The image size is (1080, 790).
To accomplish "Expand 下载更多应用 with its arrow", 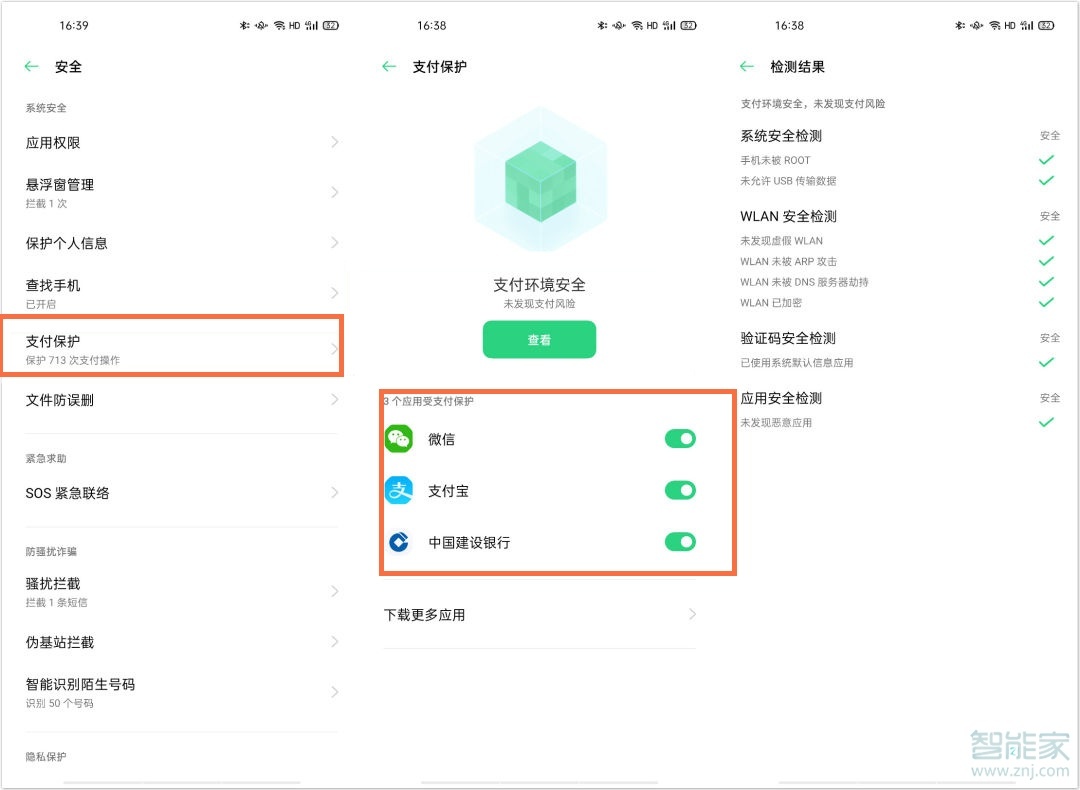I will point(694,614).
